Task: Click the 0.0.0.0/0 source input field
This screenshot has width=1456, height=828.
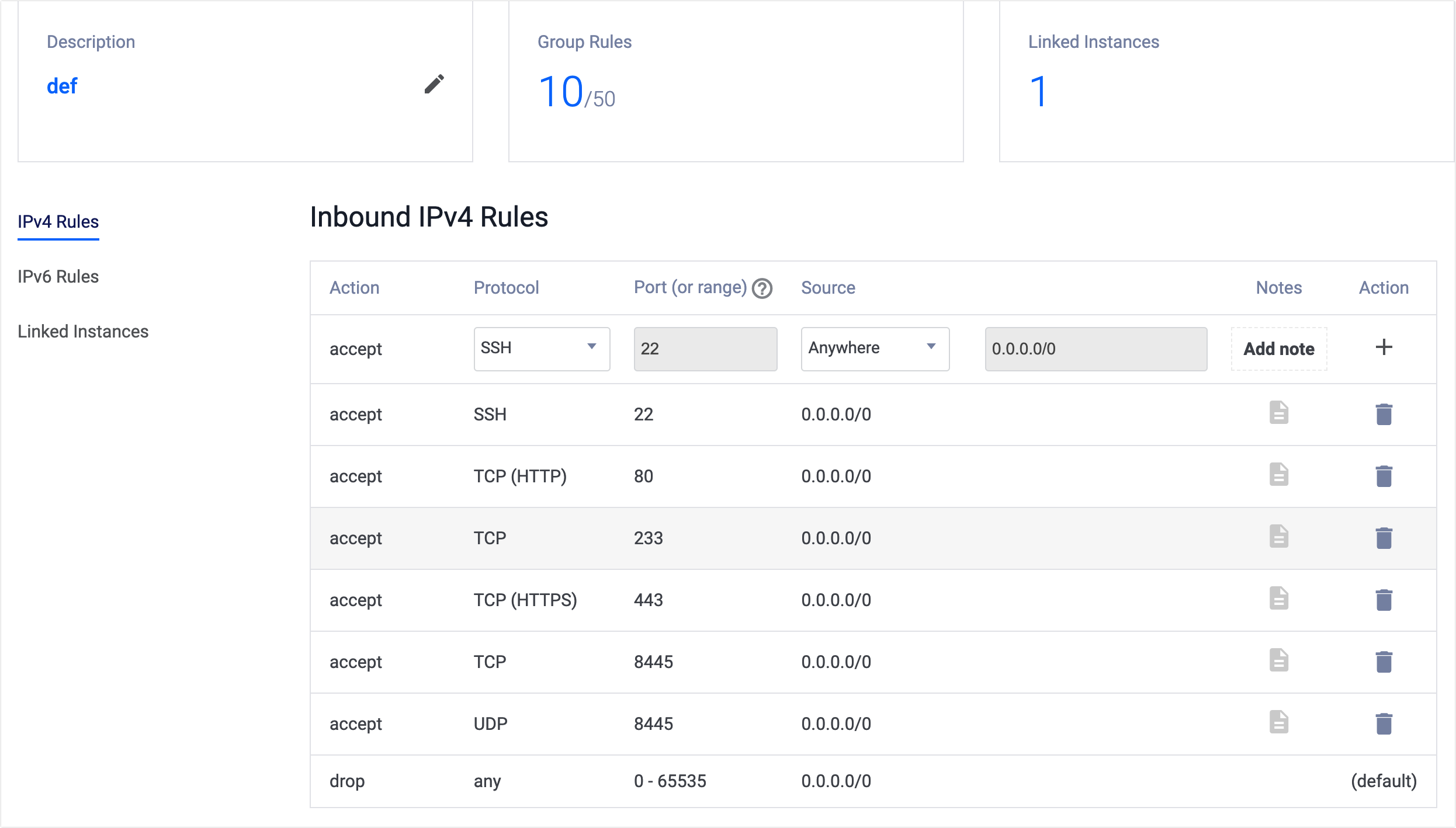Action: click(x=1096, y=349)
